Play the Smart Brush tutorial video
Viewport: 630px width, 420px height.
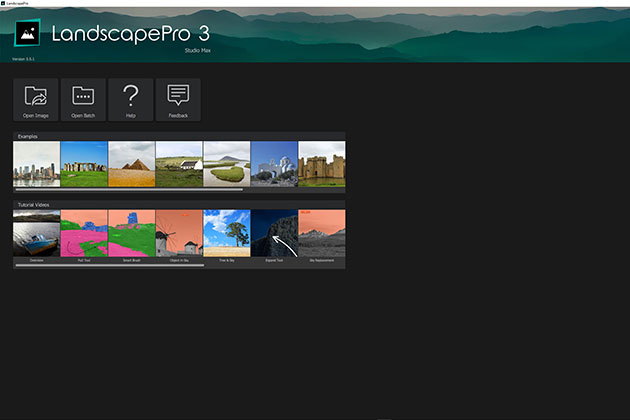coord(132,233)
